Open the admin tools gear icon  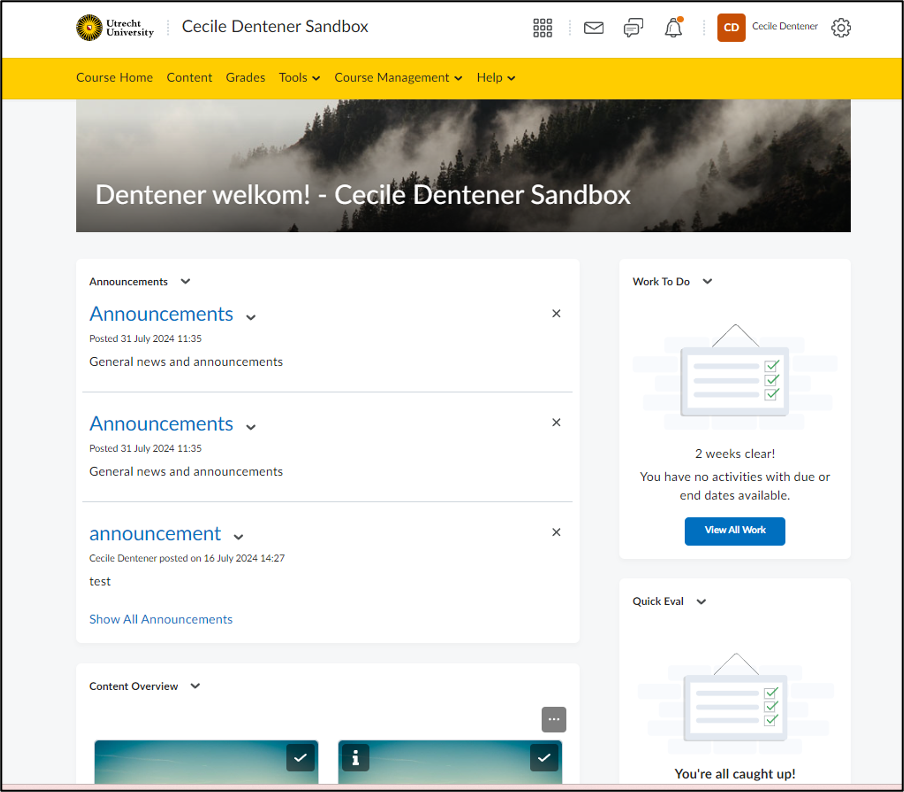841,27
